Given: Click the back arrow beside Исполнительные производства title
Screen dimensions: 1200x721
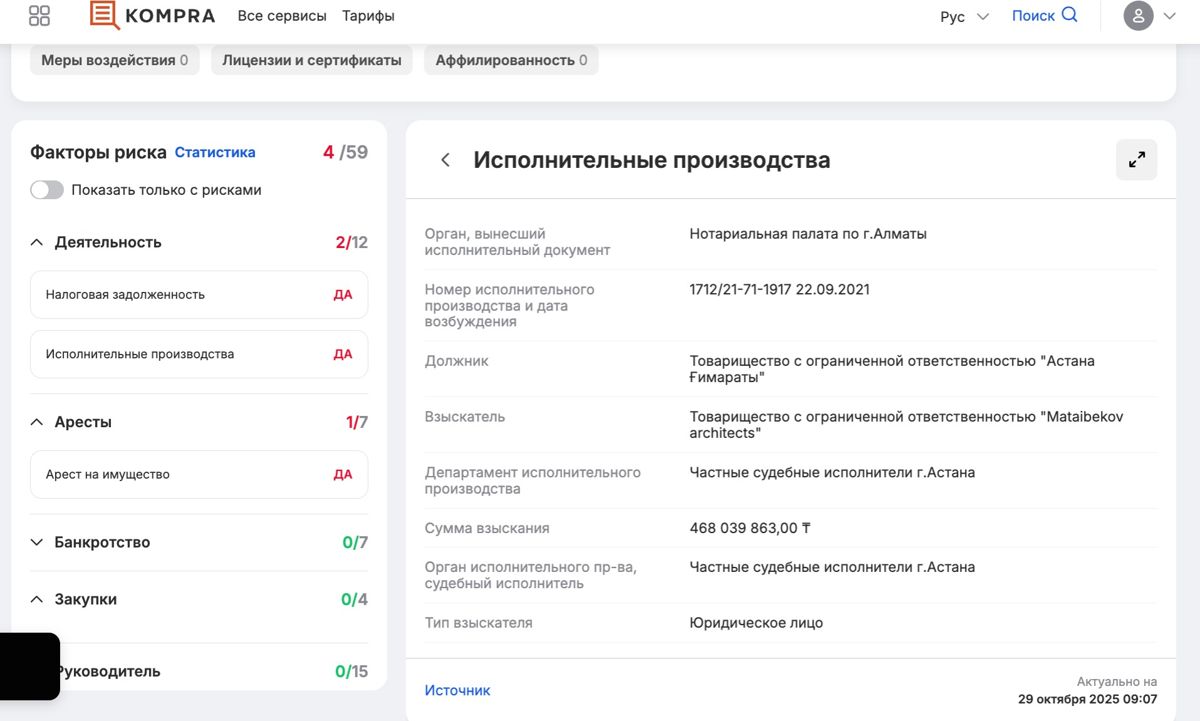Looking at the screenshot, I should pos(446,159).
